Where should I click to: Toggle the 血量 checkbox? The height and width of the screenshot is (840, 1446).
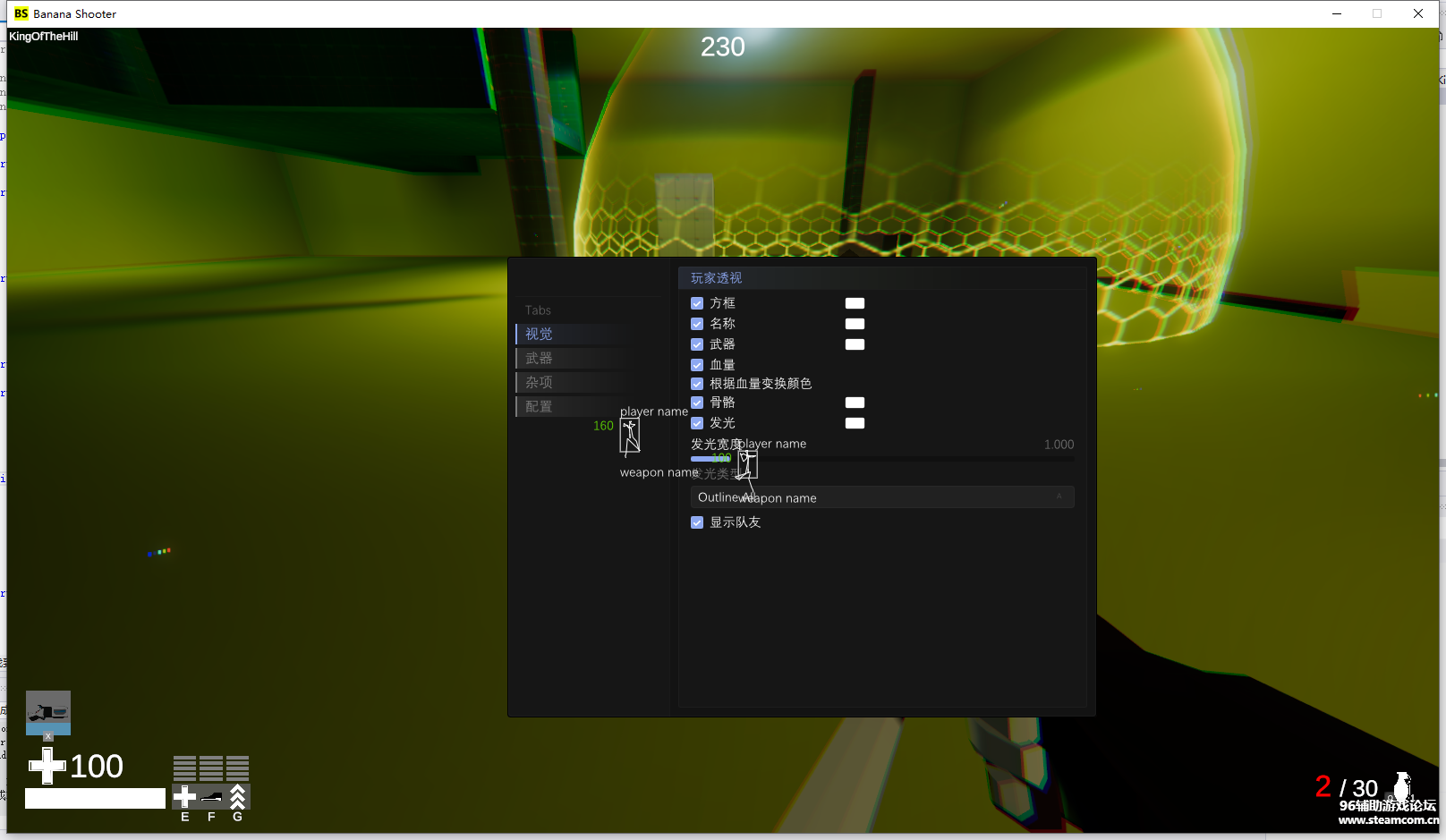pos(697,365)
